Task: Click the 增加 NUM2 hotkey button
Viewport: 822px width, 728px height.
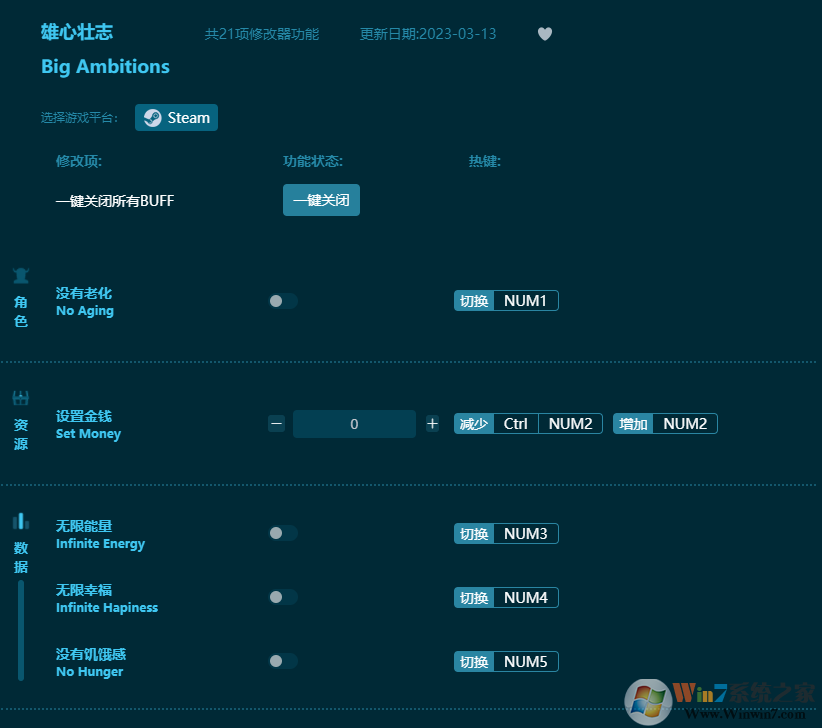Action: point(665,423)
